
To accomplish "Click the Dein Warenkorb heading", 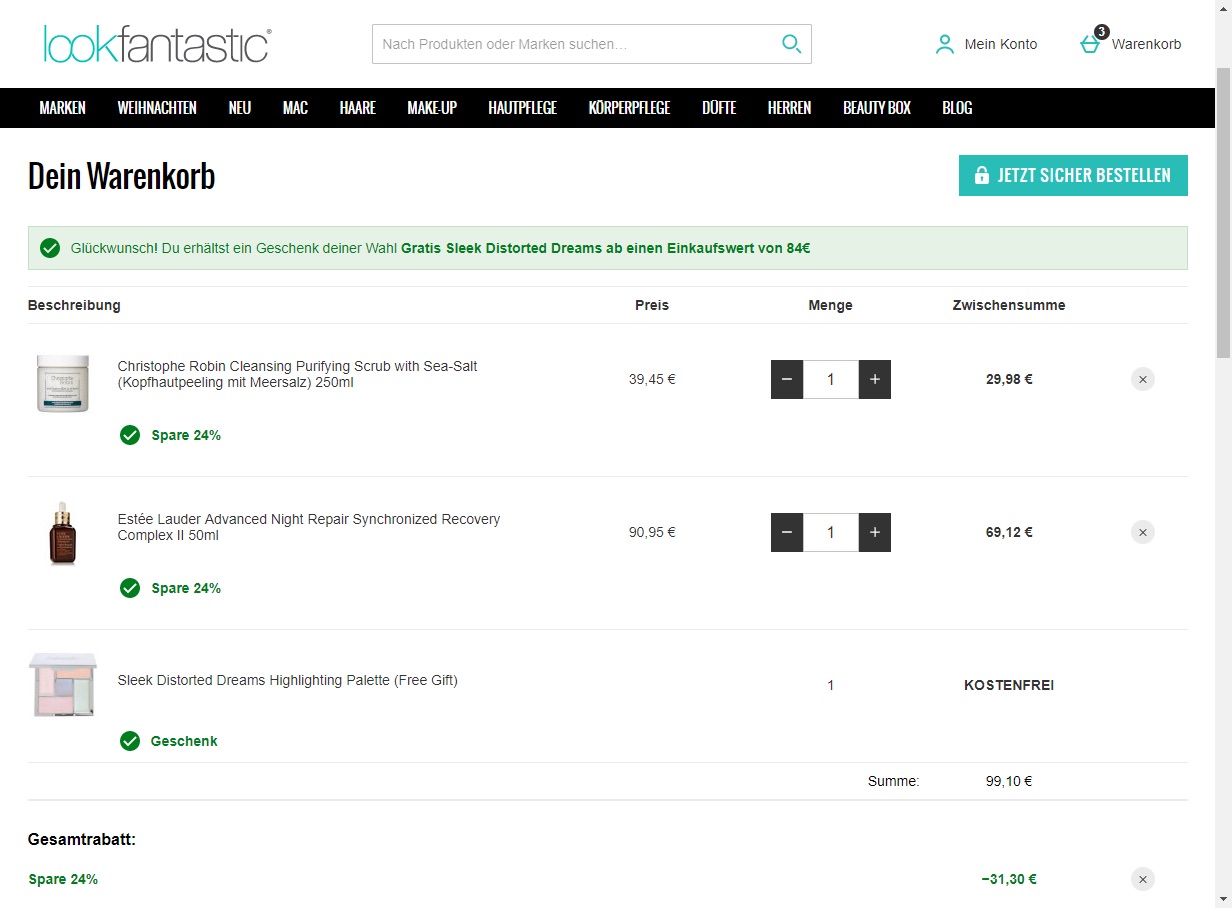I will 122,176.
